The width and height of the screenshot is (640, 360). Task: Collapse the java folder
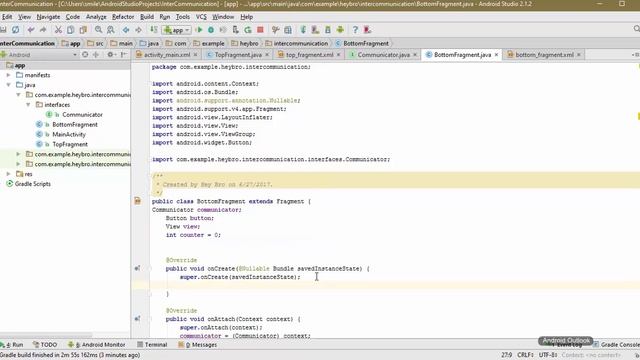(9, 85)
